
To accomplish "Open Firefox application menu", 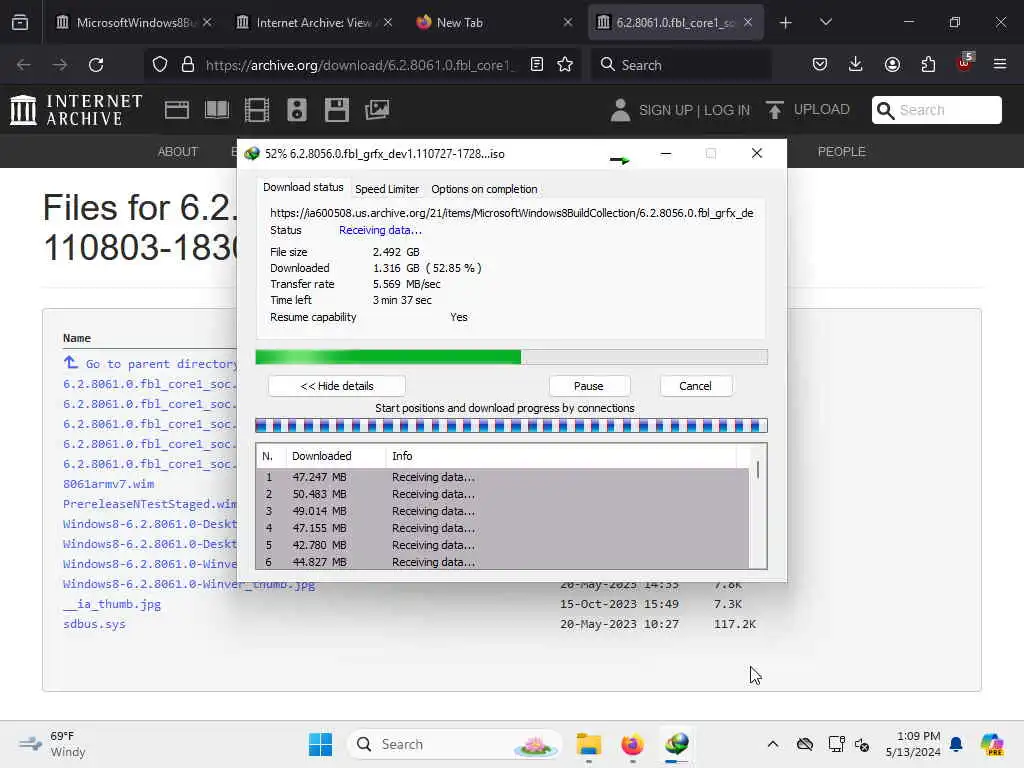I will point(1000,65).
